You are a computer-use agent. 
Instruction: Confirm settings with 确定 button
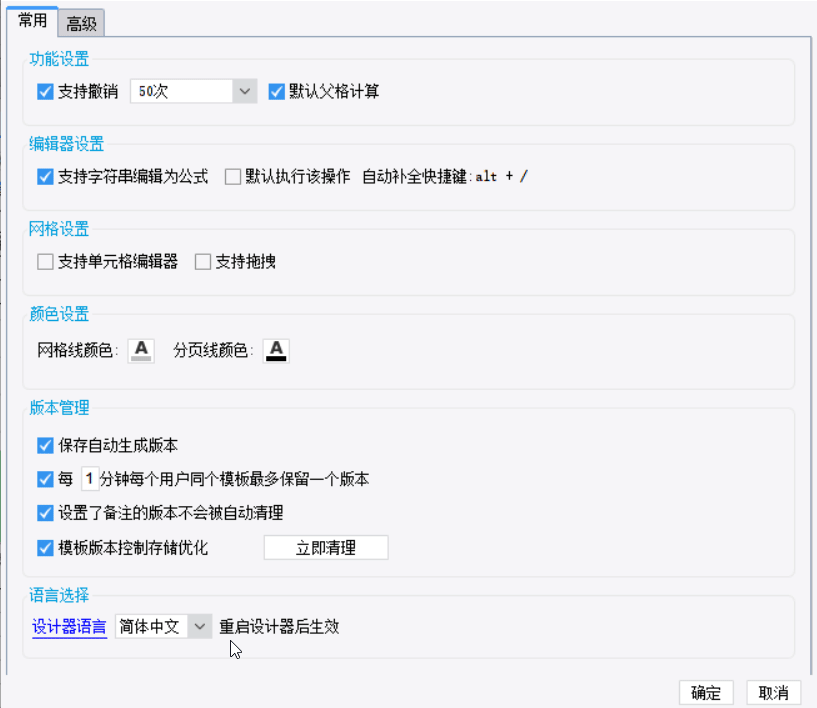[706, 693]
